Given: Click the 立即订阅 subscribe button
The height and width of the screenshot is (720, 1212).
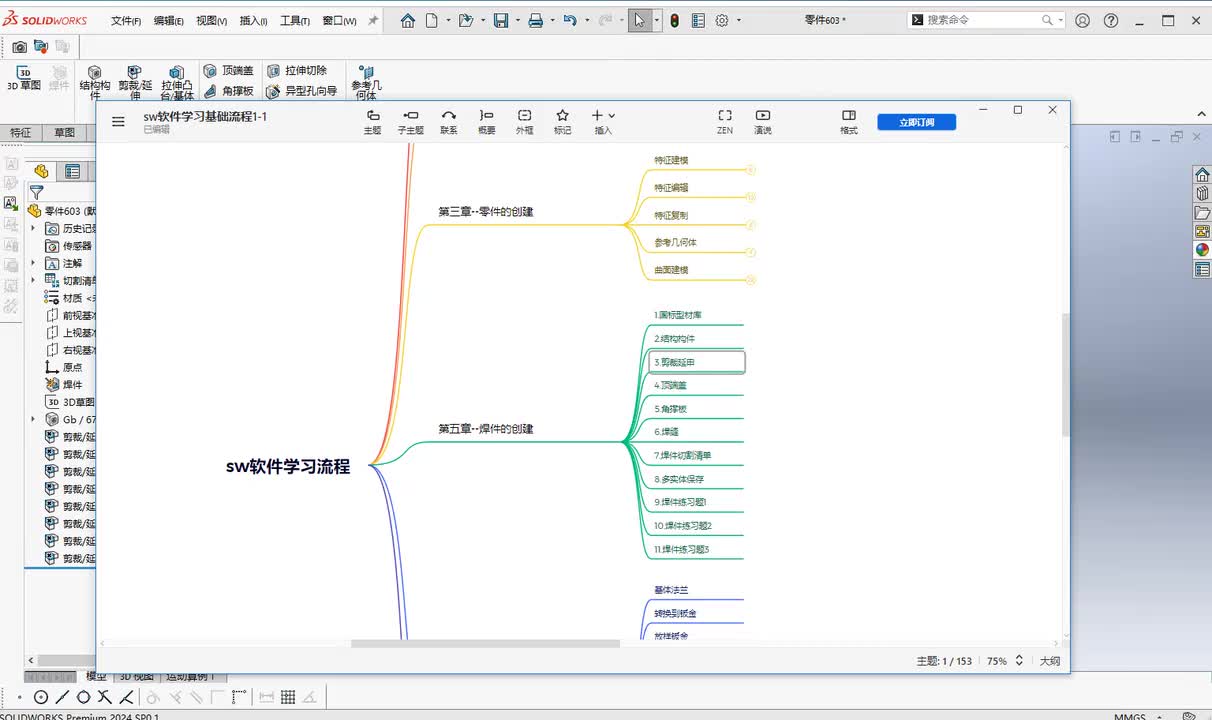Looking at the screenshot, I should click(917, 122).
